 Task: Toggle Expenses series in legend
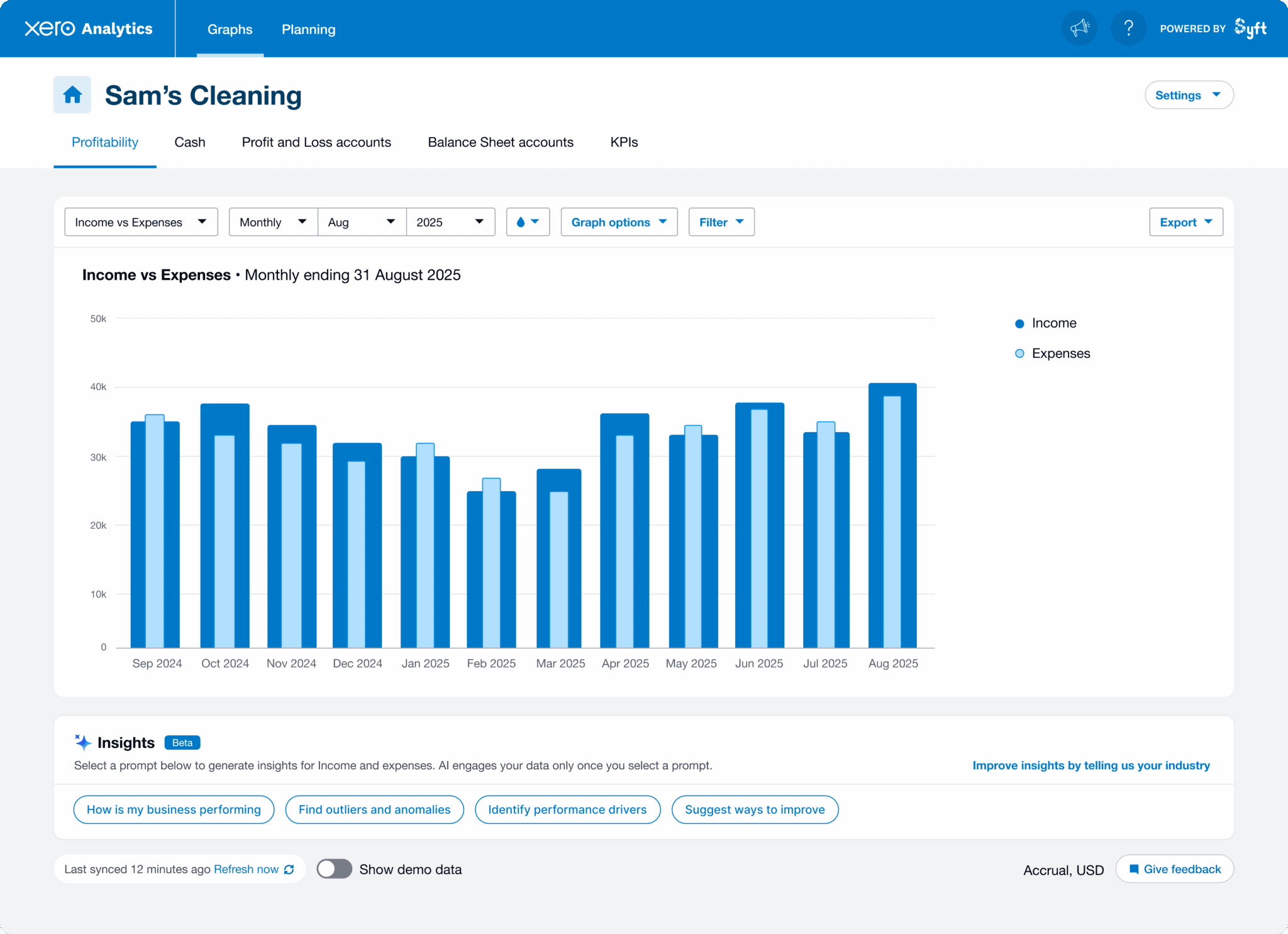(x=1060, y=353)
